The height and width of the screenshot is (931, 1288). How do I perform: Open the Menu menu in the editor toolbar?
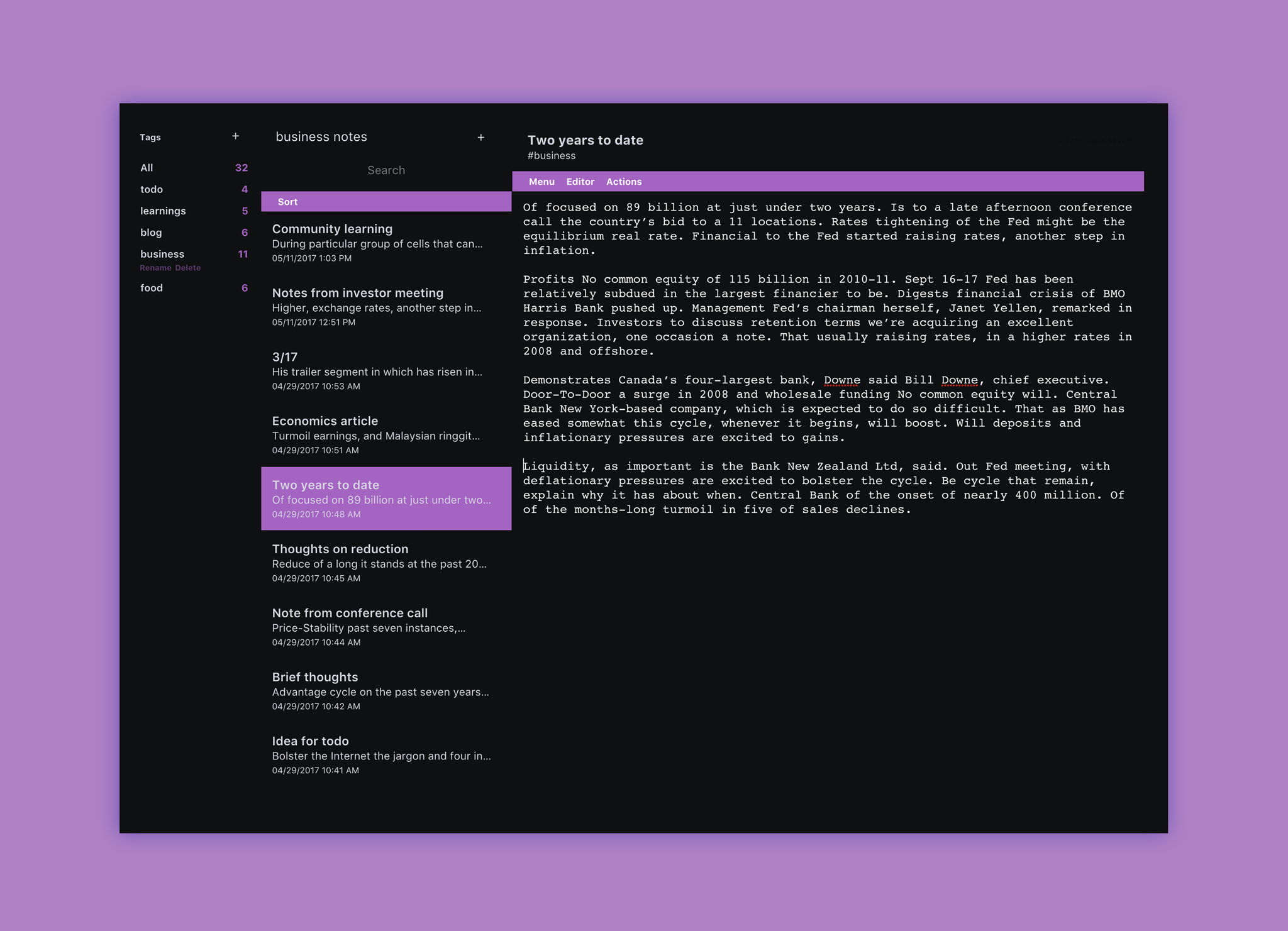point(541,182)
